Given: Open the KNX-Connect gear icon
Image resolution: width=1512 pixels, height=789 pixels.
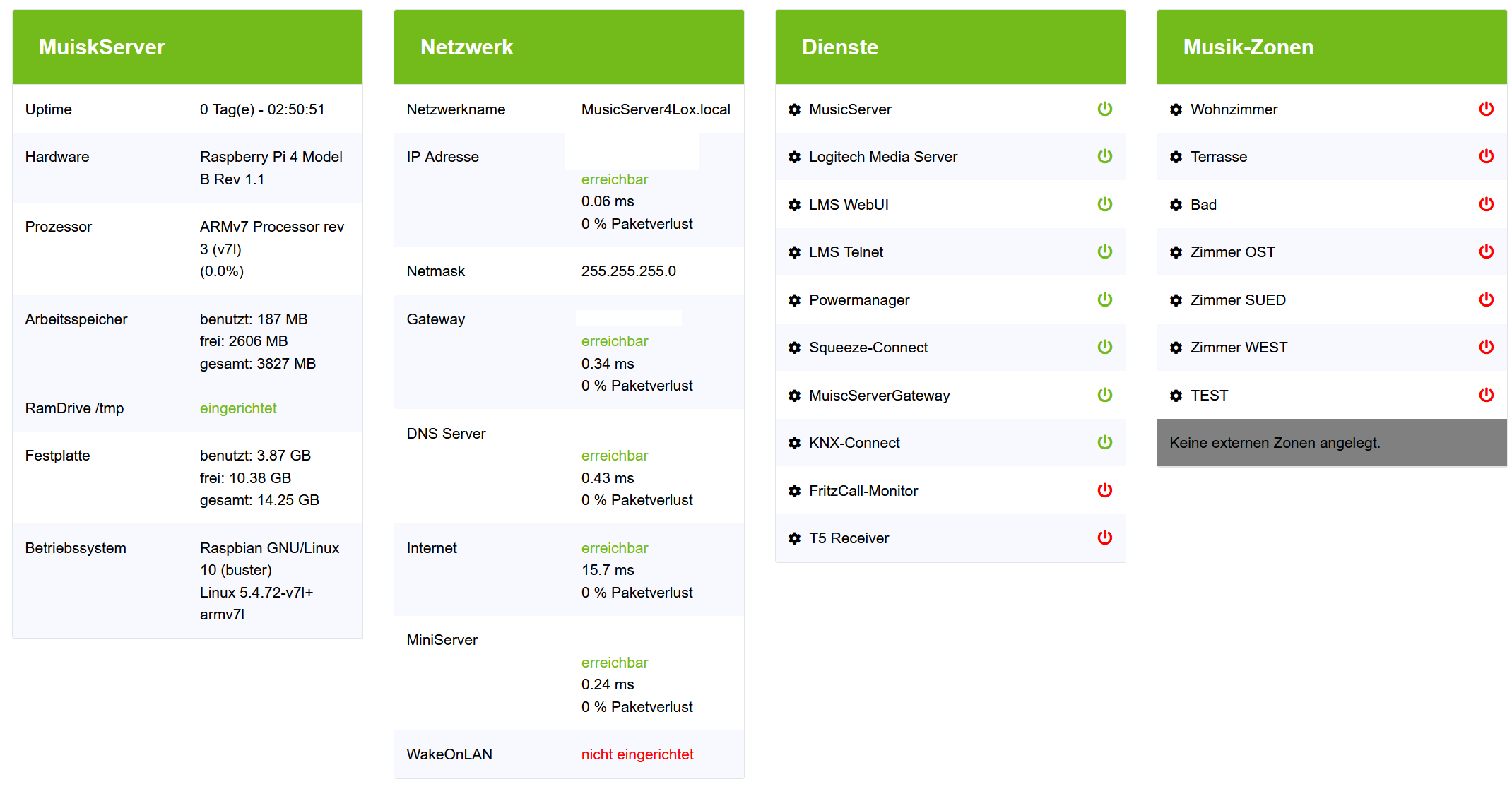Looking at the screenshot, I should [x=794, y=443].
